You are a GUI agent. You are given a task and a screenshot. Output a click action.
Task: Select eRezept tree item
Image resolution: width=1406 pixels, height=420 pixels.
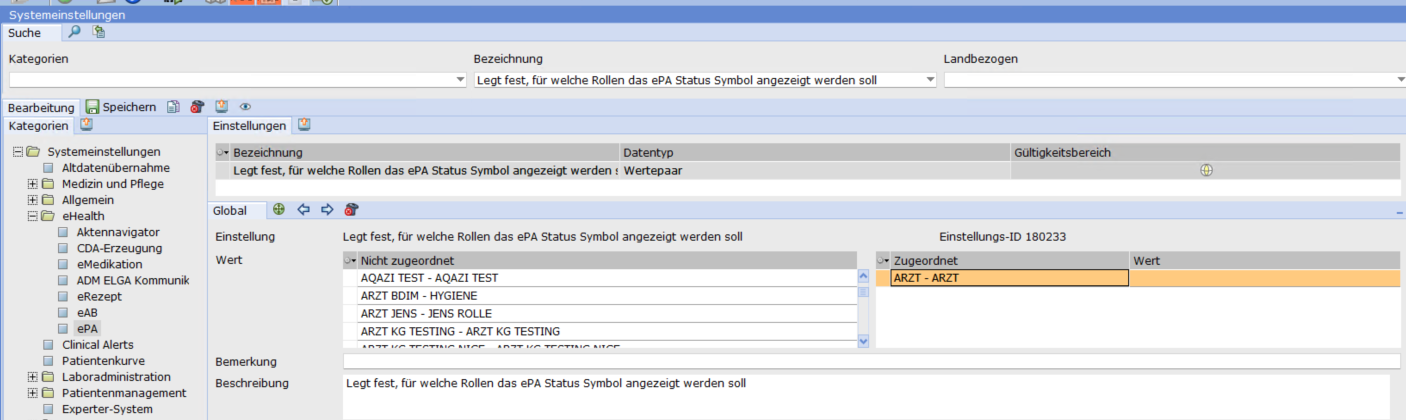(98, 296)
